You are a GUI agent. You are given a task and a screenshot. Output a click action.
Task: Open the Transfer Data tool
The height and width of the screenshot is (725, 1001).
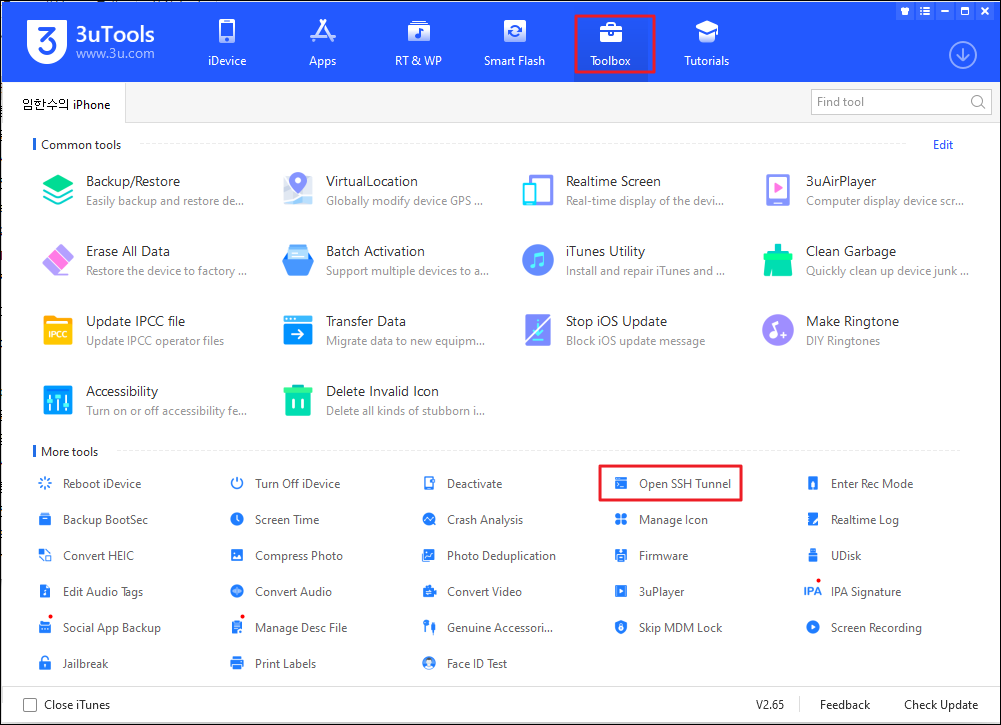click(x=383, y=331)
